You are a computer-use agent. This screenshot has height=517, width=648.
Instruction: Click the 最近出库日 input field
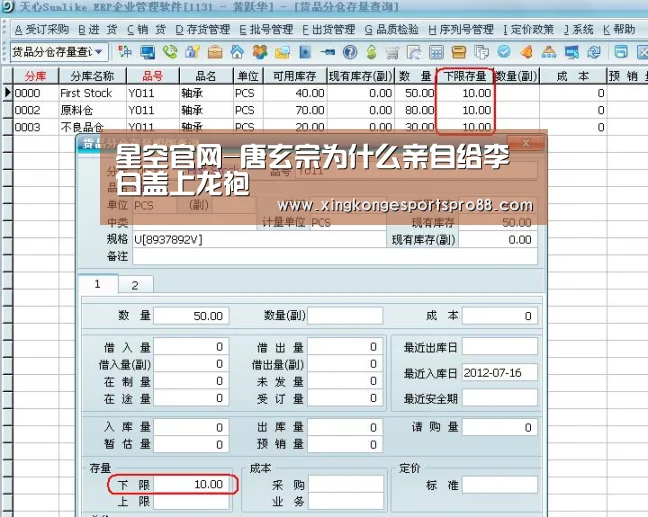click(500, 347)
